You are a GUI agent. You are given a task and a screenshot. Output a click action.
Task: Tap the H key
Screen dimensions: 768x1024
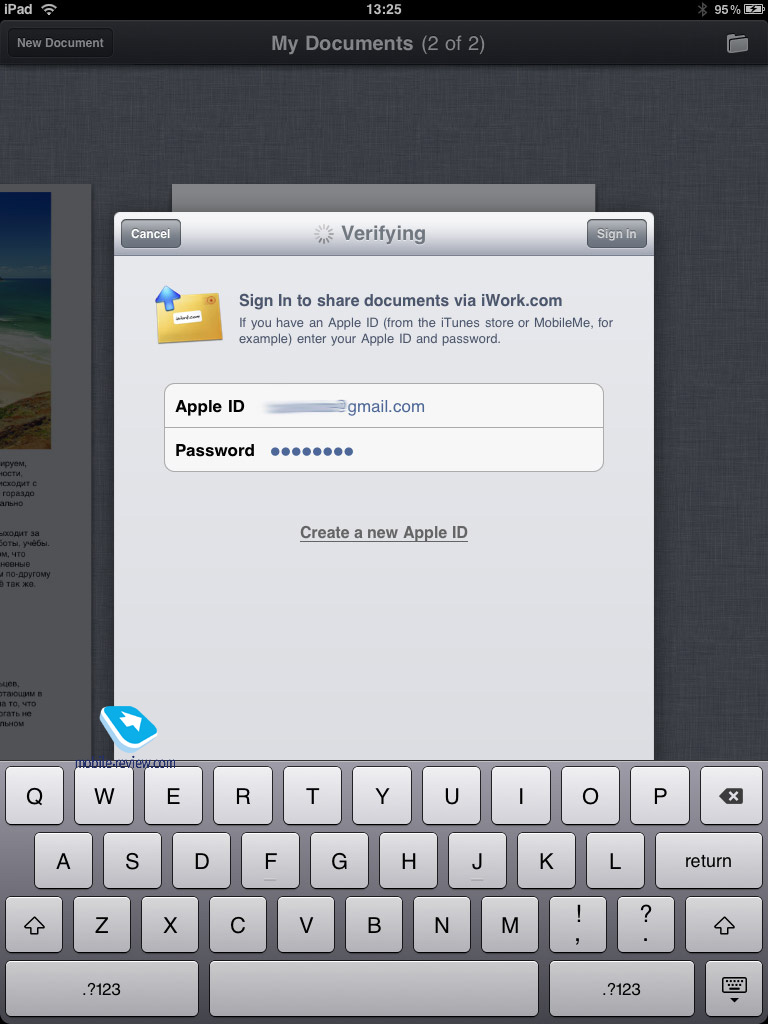tap(408, 860)
